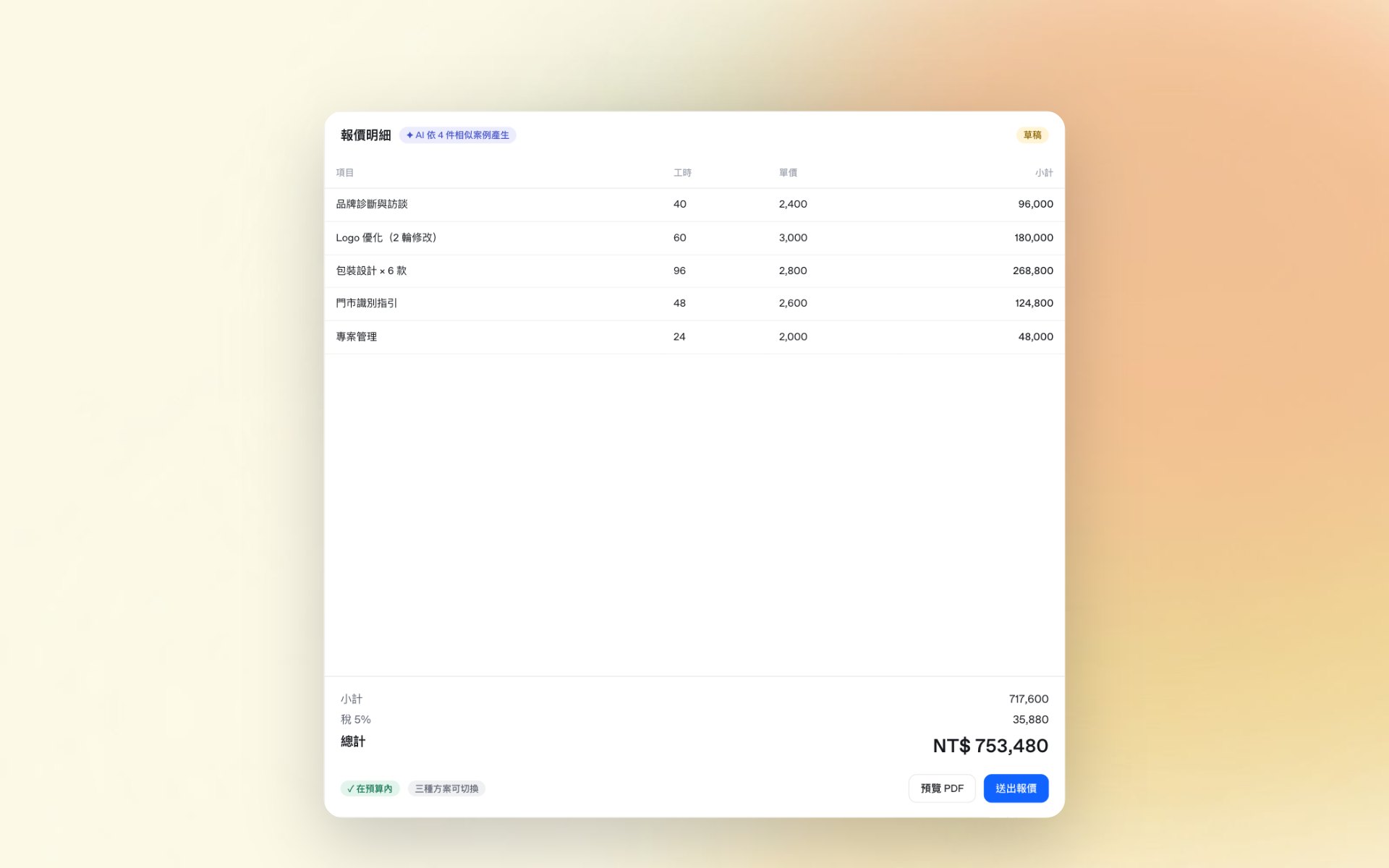Click unit price 3,000
Image resolution: width=1389 pixels, height=868 pixels.
[x=793, y=237]
